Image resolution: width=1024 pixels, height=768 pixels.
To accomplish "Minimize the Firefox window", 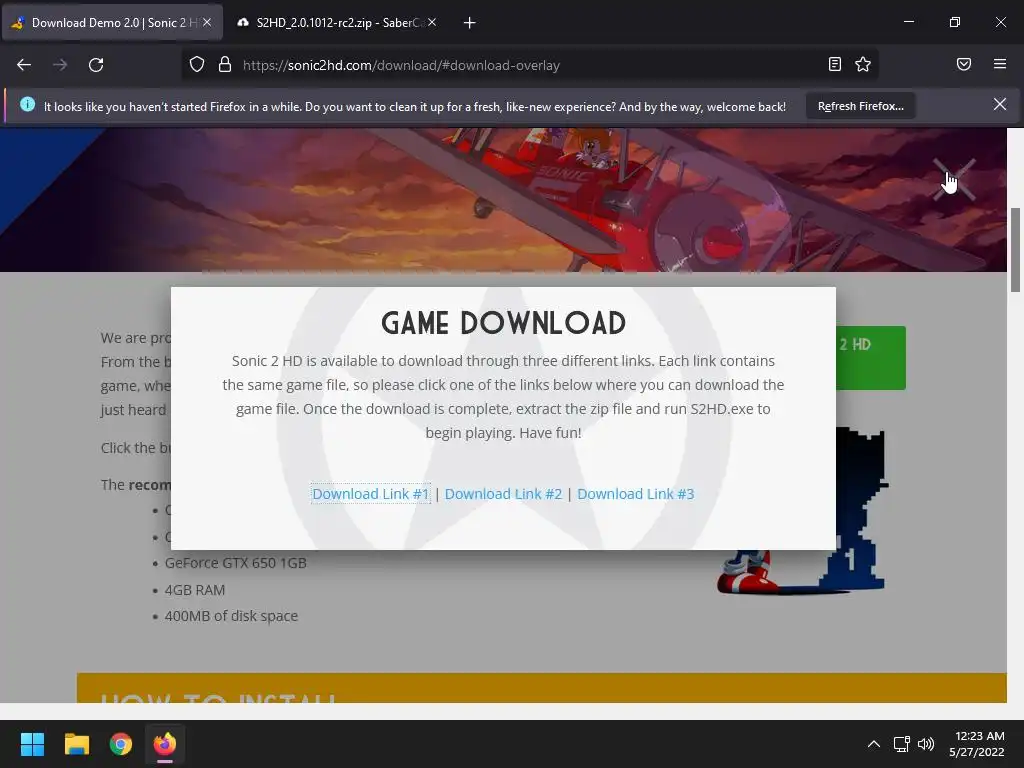I will coord(909,22).
